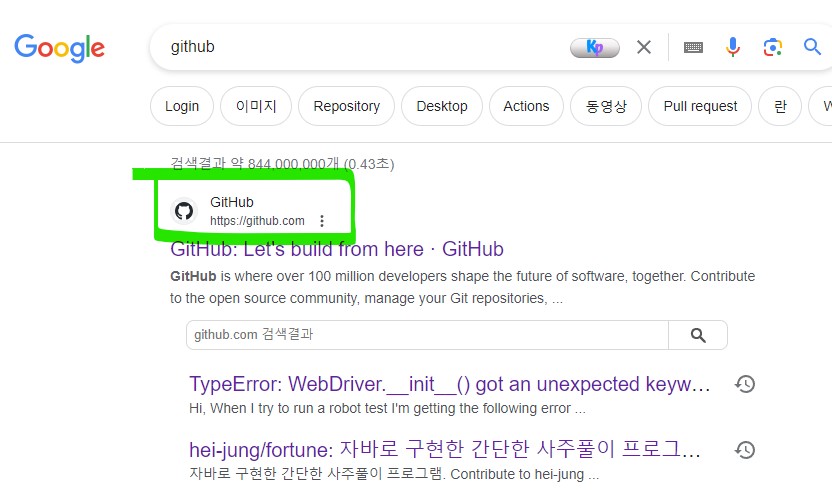
Task: Click the 검색결과 약 844,000,000개 result stats
Action: pos(282,163)
